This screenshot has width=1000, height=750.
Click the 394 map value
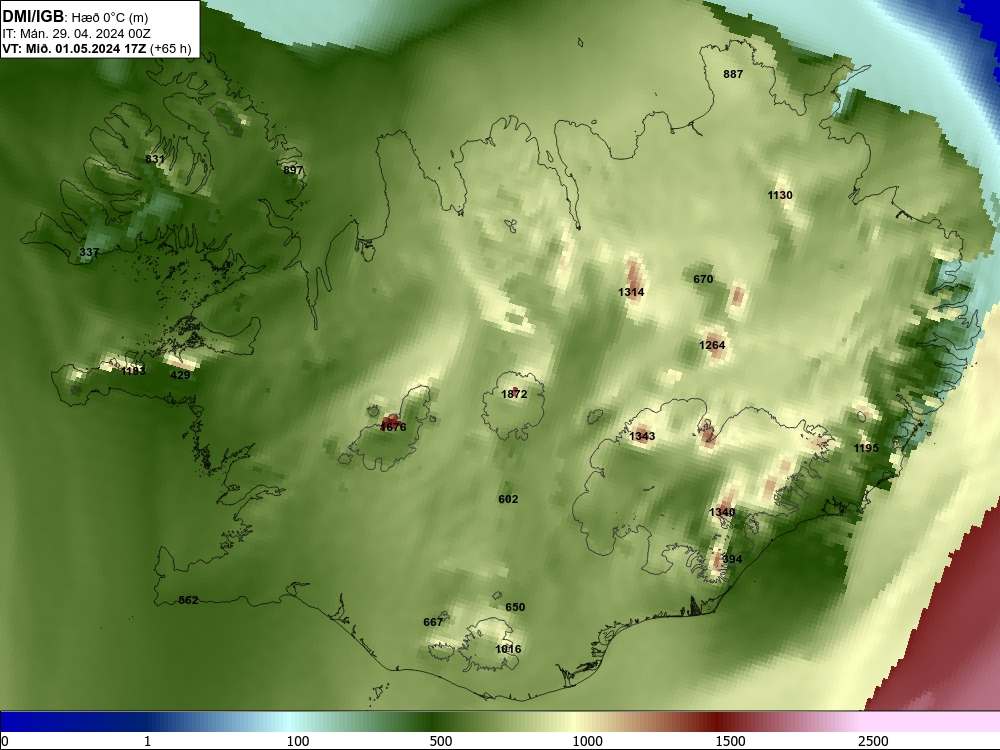(x=732, y=559)
